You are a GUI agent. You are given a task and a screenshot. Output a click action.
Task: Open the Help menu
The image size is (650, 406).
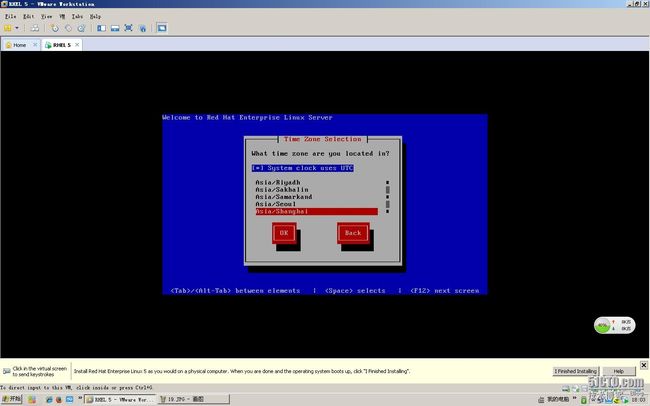[95, 17]
